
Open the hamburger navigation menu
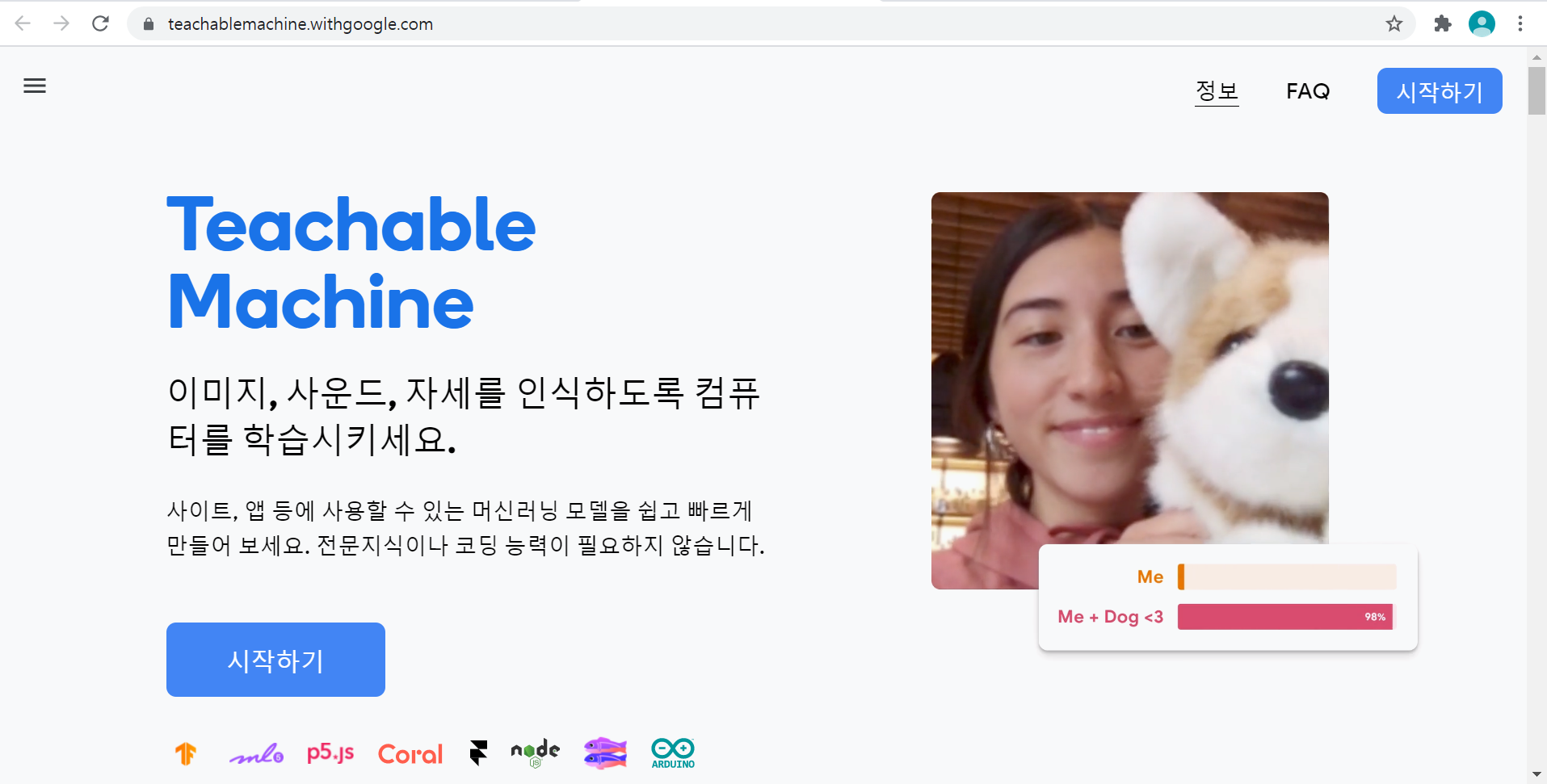35,86
